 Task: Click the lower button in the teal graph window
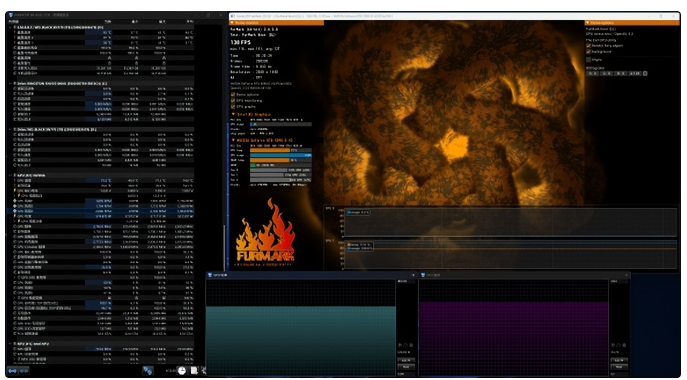tap(406, 367)
